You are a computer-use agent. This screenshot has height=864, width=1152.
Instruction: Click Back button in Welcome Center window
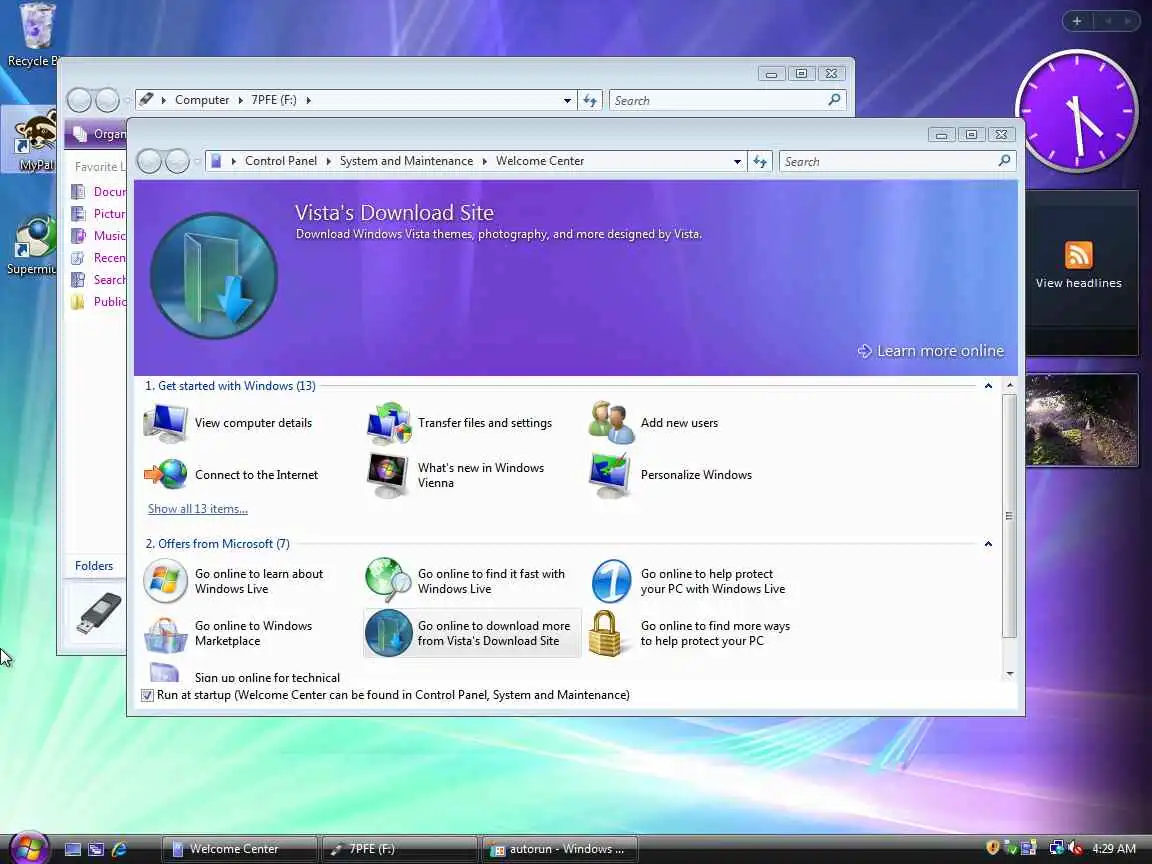tap(149, 161)
